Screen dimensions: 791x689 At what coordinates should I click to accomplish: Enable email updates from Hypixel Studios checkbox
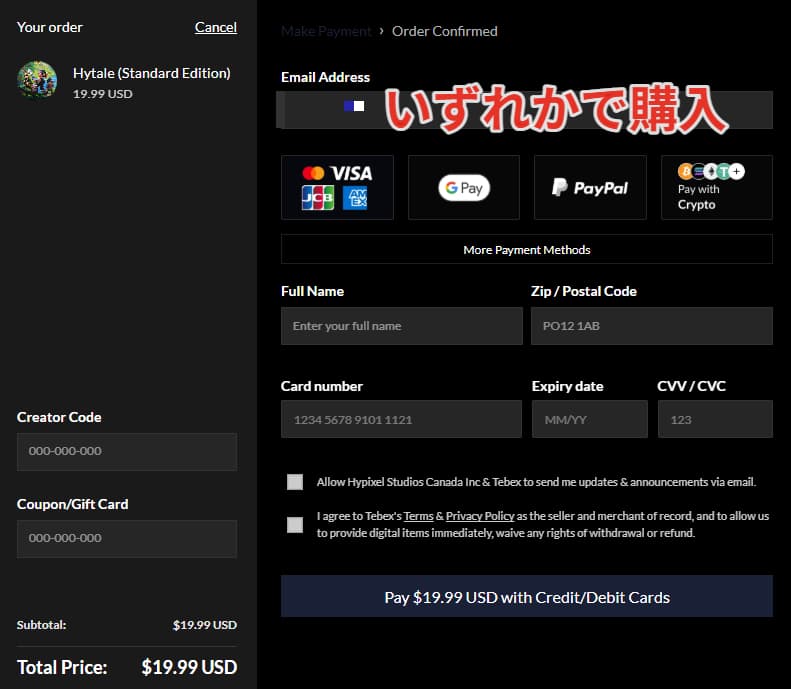[295, 482]
